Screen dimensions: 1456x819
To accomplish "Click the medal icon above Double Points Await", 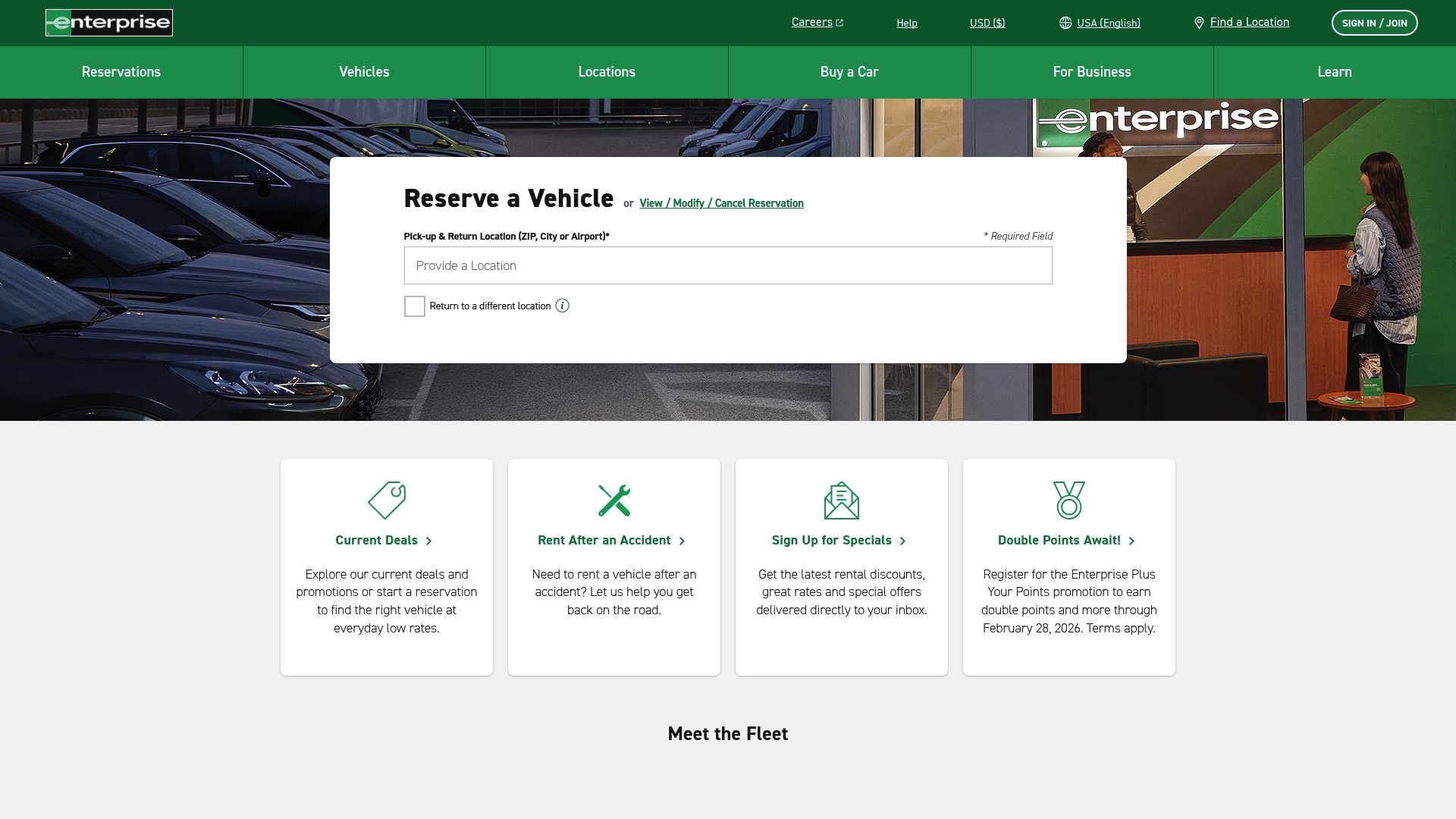I will 1068,500.
